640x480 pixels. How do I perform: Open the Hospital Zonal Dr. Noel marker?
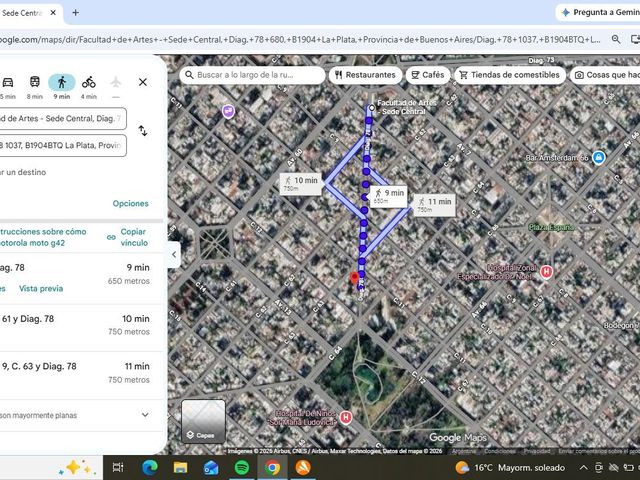[546, 271]
